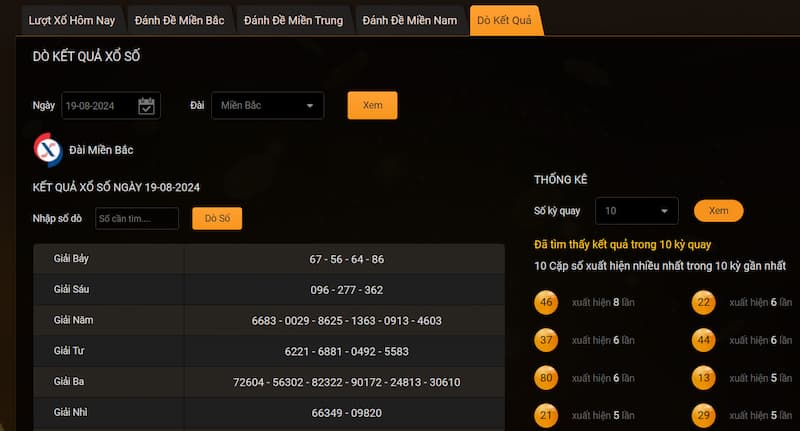The height and width of the screenshot is (431, 800).
Task: Click the number 46 ball
Action: tap(546, 303)
